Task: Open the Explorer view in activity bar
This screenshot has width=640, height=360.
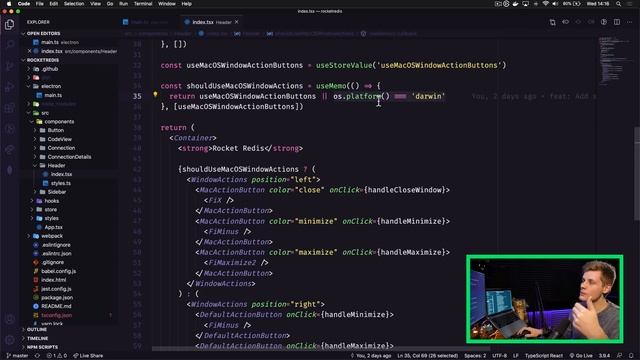Action: point(9,24)
